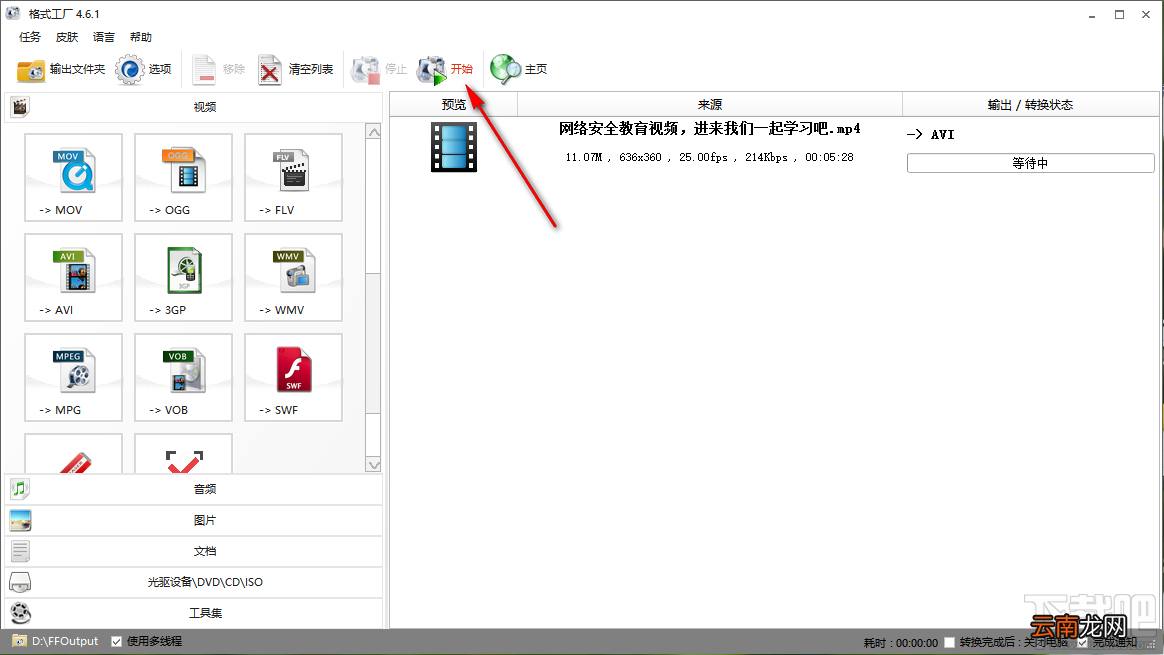Viewport: 1164px width, 655px height.
Task: Open the 输出文件夹 output folder
Action: [x=61, y=70]
